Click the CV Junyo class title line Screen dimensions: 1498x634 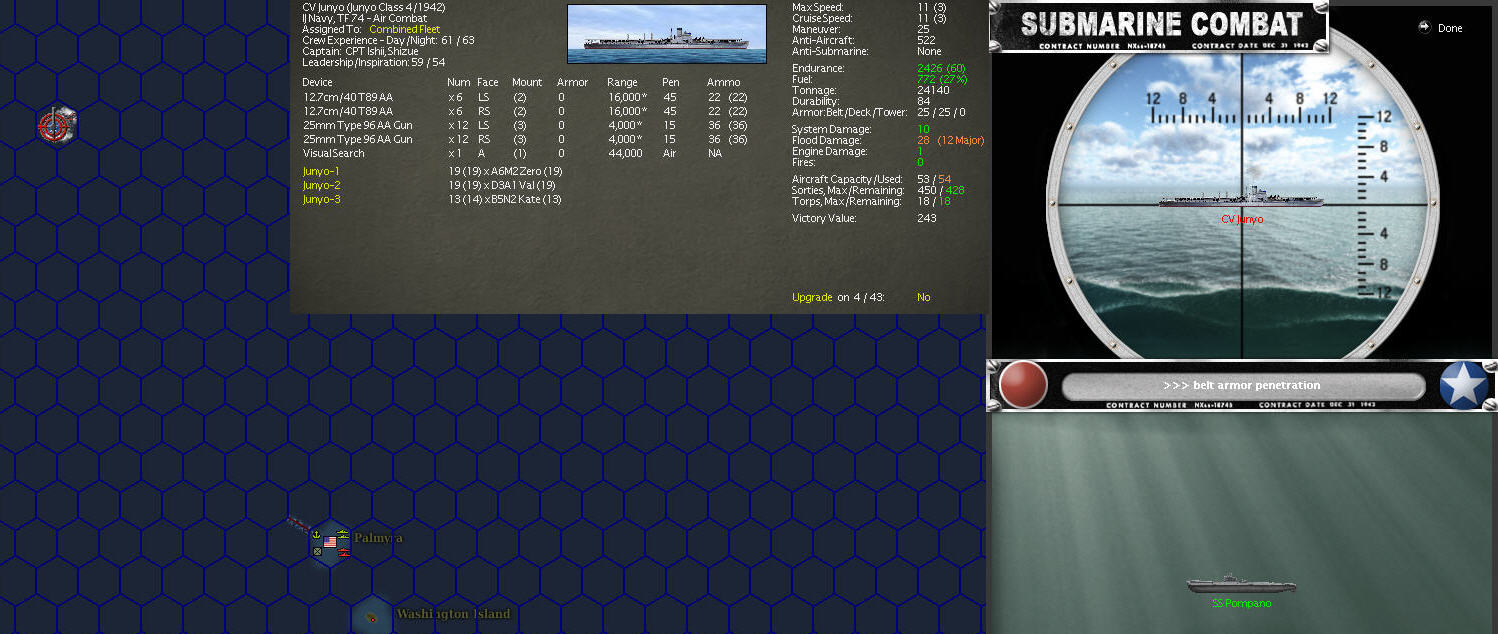pos(374,7)
